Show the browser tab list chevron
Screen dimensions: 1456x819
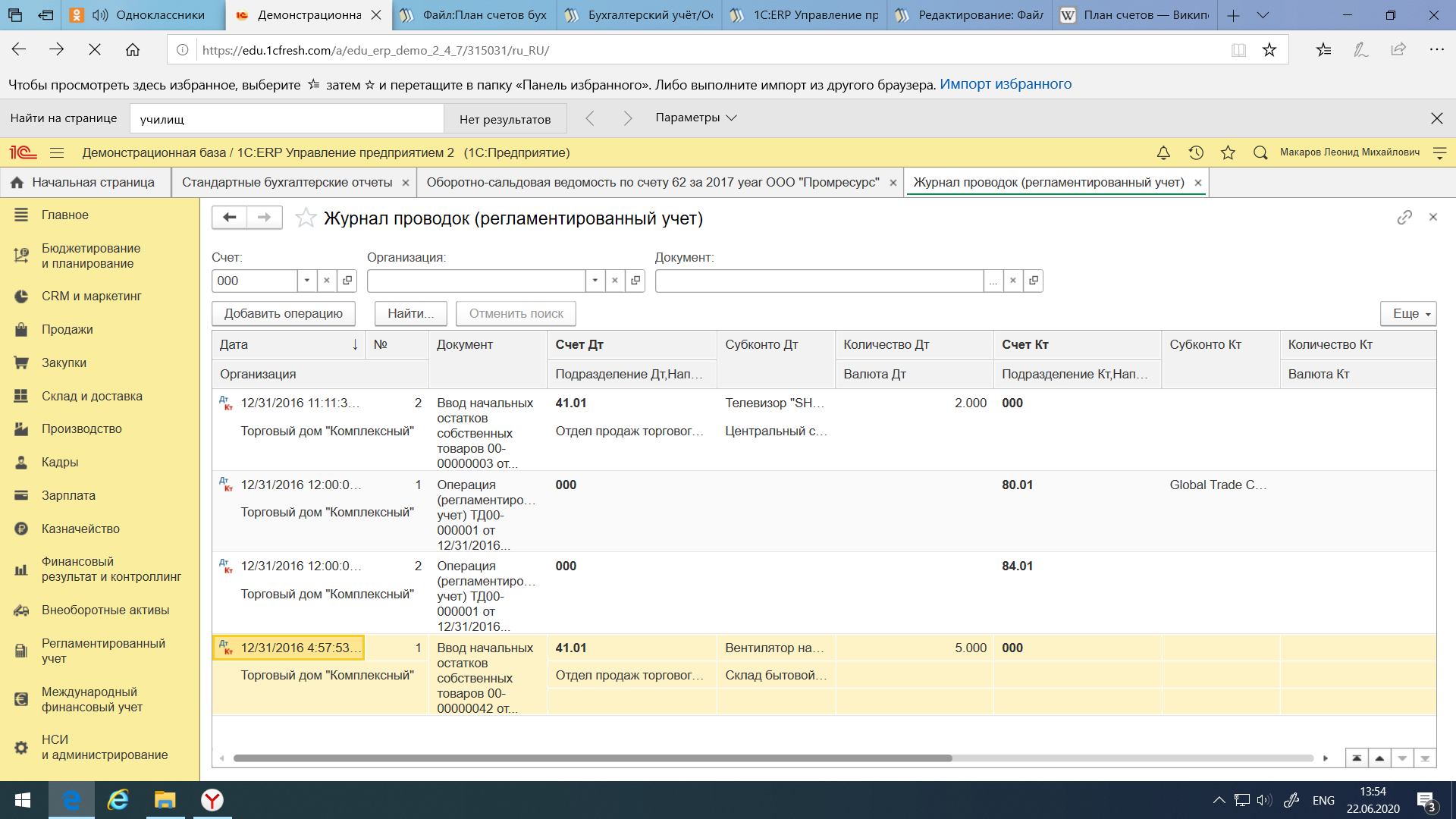pyautogui.click(x=1263, y=15)
